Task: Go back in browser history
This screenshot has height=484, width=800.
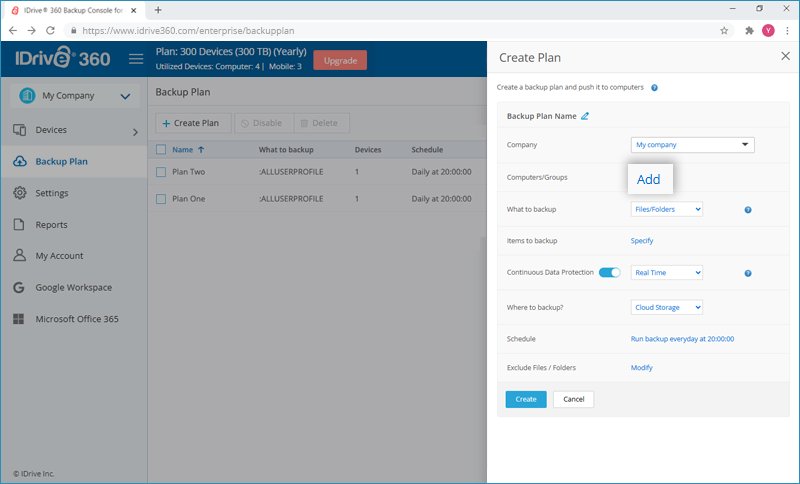Action: tap(13, 31)
